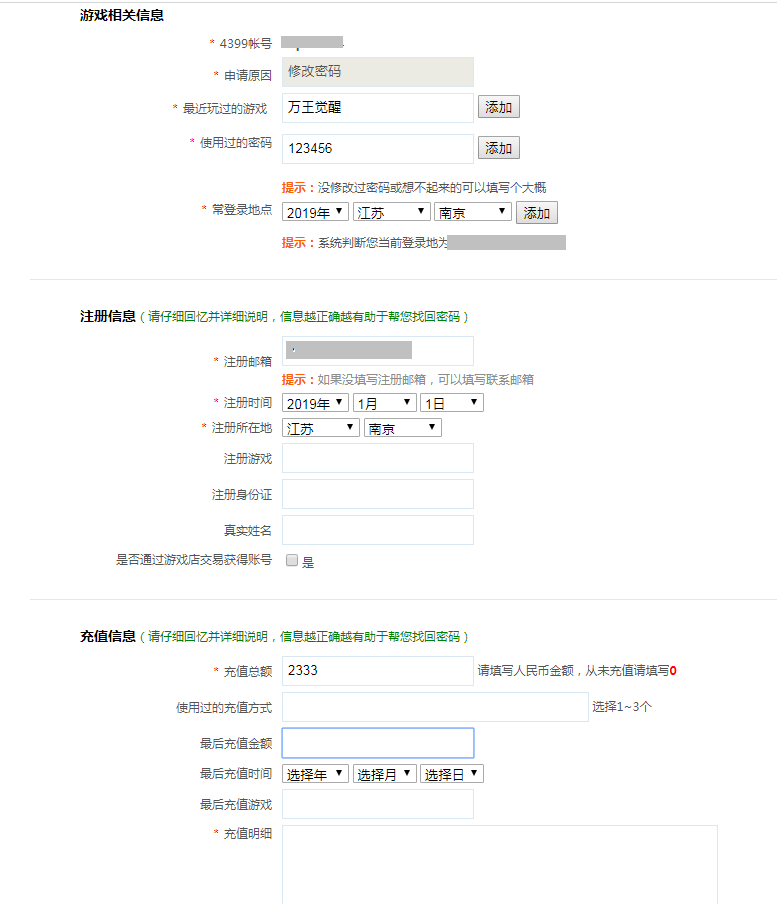This screenshot has width=777, height=904.
Task: Select registration month dropdown showing 1月
Action: click(384, 403)
